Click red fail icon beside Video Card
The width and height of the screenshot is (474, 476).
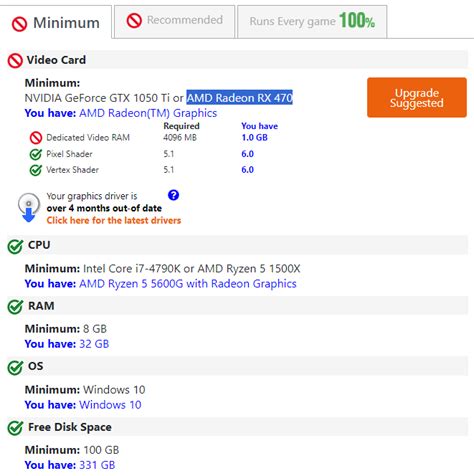pos(15,61)
